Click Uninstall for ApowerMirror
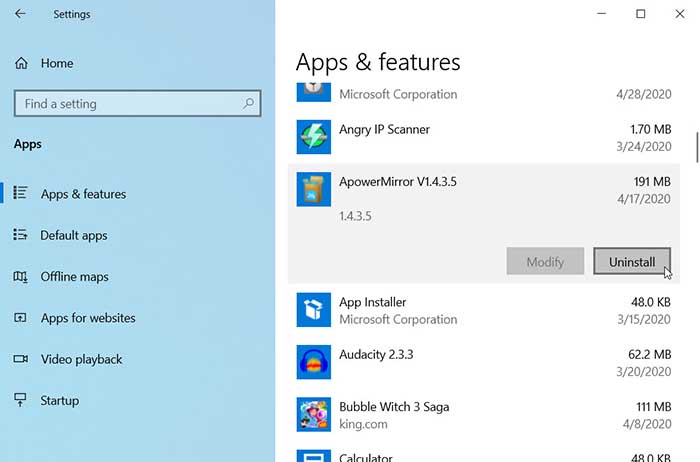 (x=632, y=261)
